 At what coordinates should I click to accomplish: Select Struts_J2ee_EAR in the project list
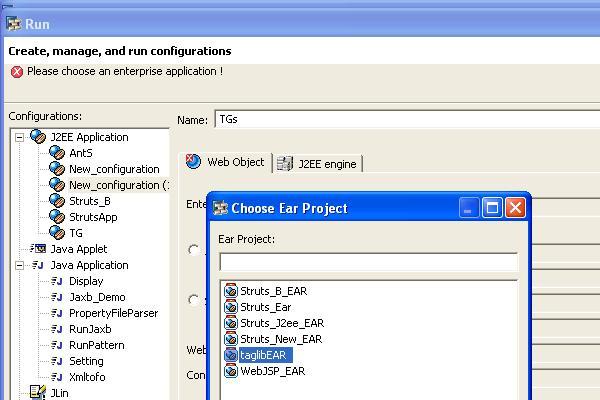click(x=281, y=323)
